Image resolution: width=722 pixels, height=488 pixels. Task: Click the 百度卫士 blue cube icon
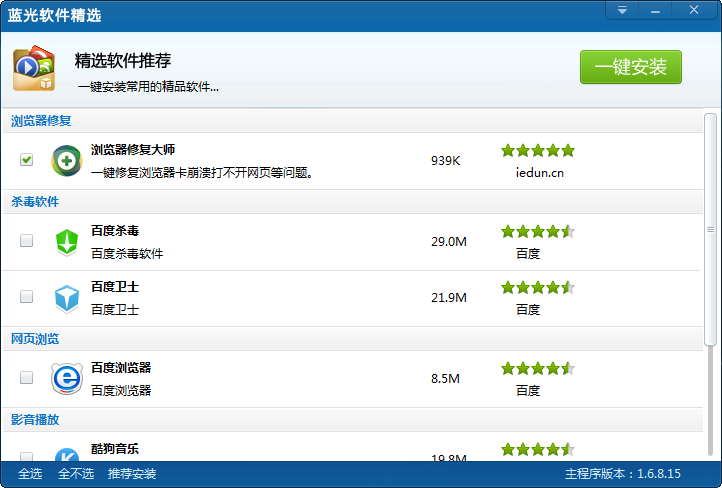pyautogui.click(x=67, y=298)
